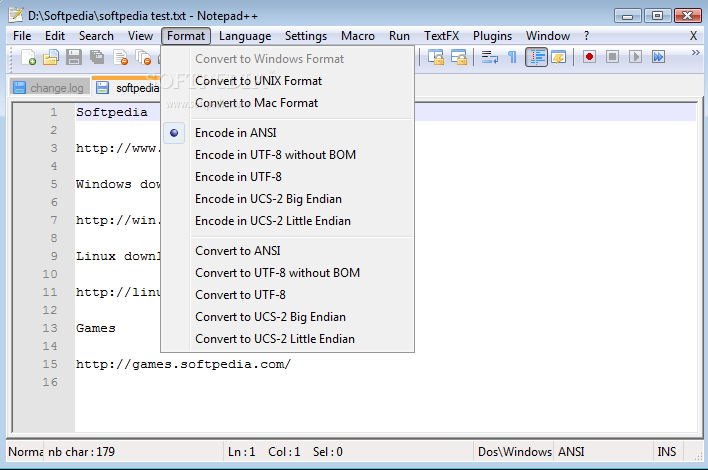The width and height of the screenshot is (708, 470).
Task: Select the checked Encode in ANSI option
Action: click(x=288, y=133)
